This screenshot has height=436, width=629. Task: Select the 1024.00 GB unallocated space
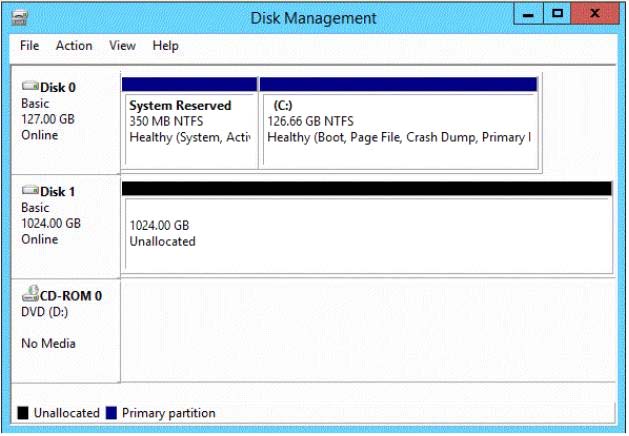click(366, 235)
